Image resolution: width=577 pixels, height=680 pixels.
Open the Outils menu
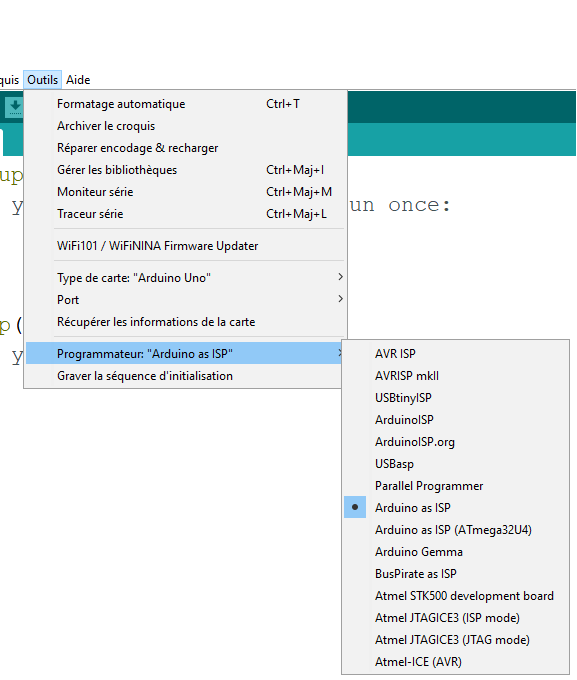pyautogui.click(x=43, y=80)
